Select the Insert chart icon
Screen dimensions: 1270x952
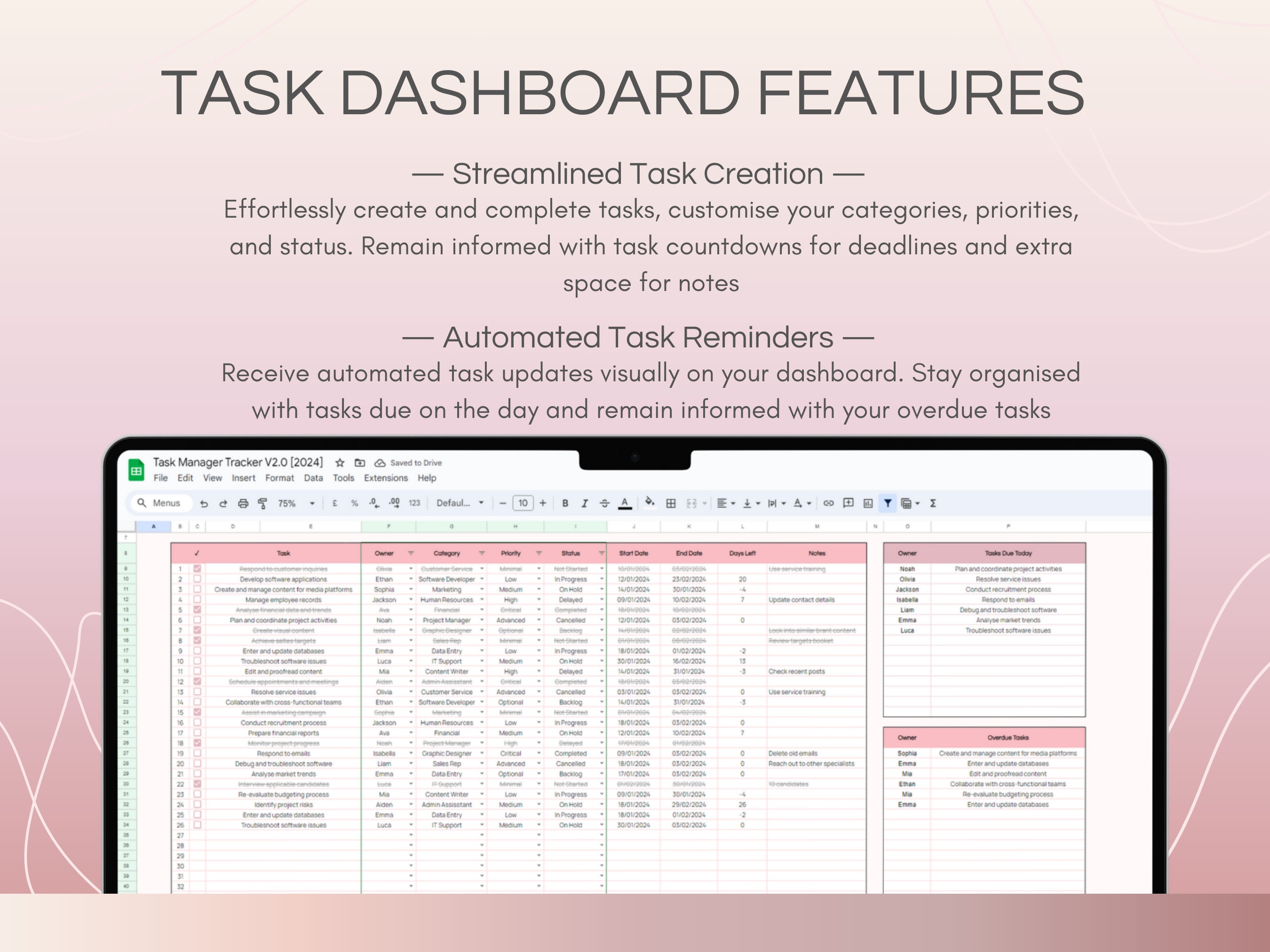868,503
